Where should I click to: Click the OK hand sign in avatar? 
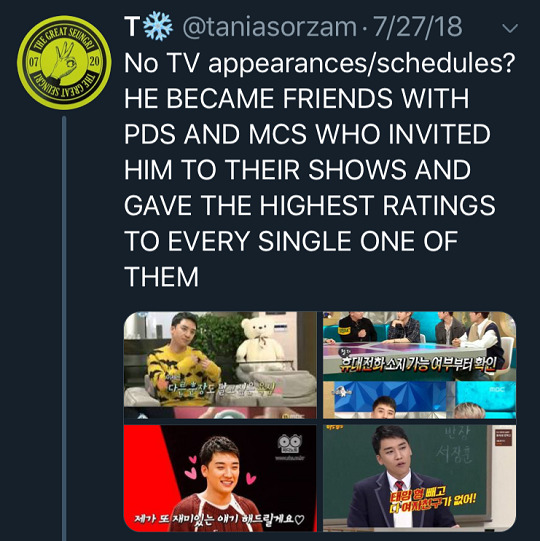click(x=64, y=64)
